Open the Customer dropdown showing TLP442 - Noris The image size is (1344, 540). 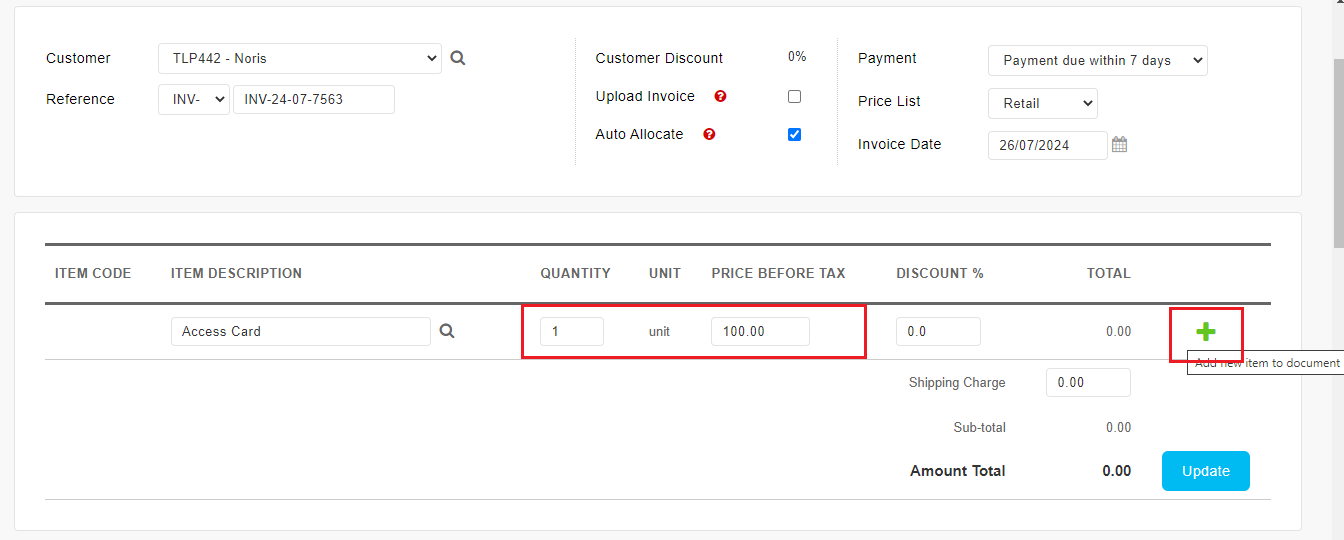[x=300, y=58]
